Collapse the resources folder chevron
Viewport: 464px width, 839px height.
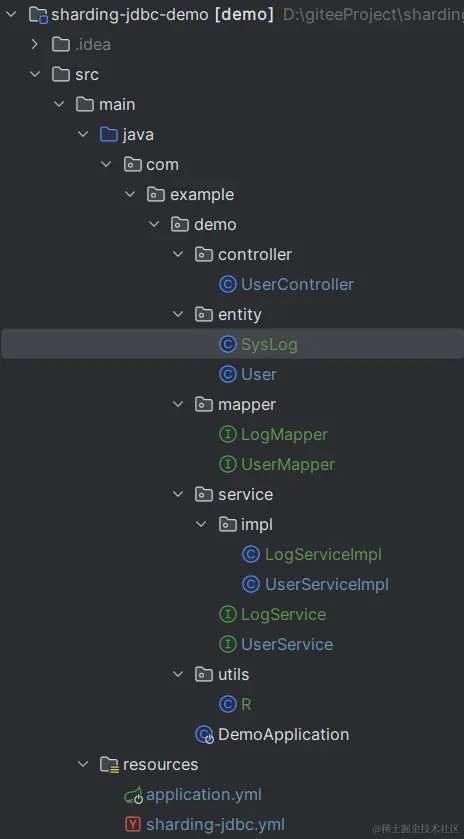[x=83, y=765]
